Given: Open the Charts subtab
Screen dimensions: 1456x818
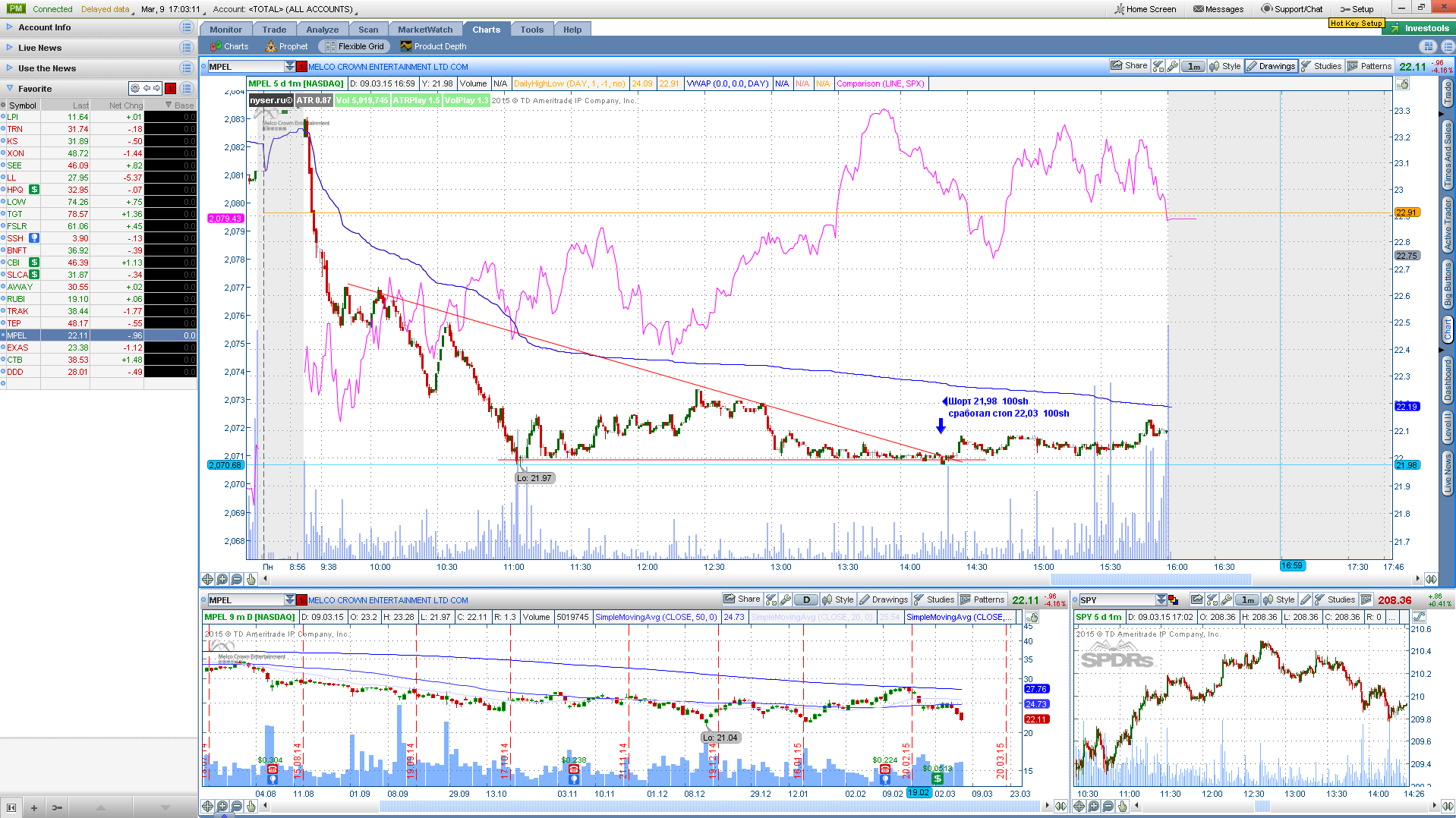Looking at the screenshot, I should (x=229, y=46).
